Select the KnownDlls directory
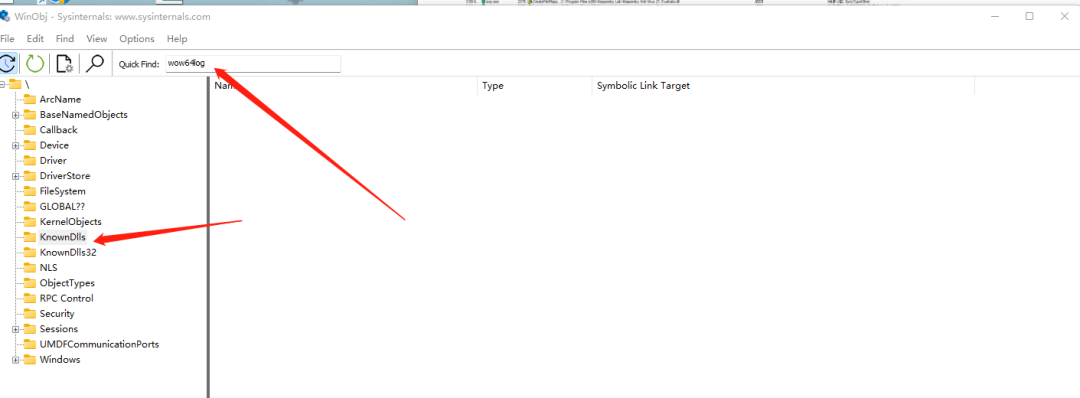This screenshot has height=398, width=1080. [62, 237]
